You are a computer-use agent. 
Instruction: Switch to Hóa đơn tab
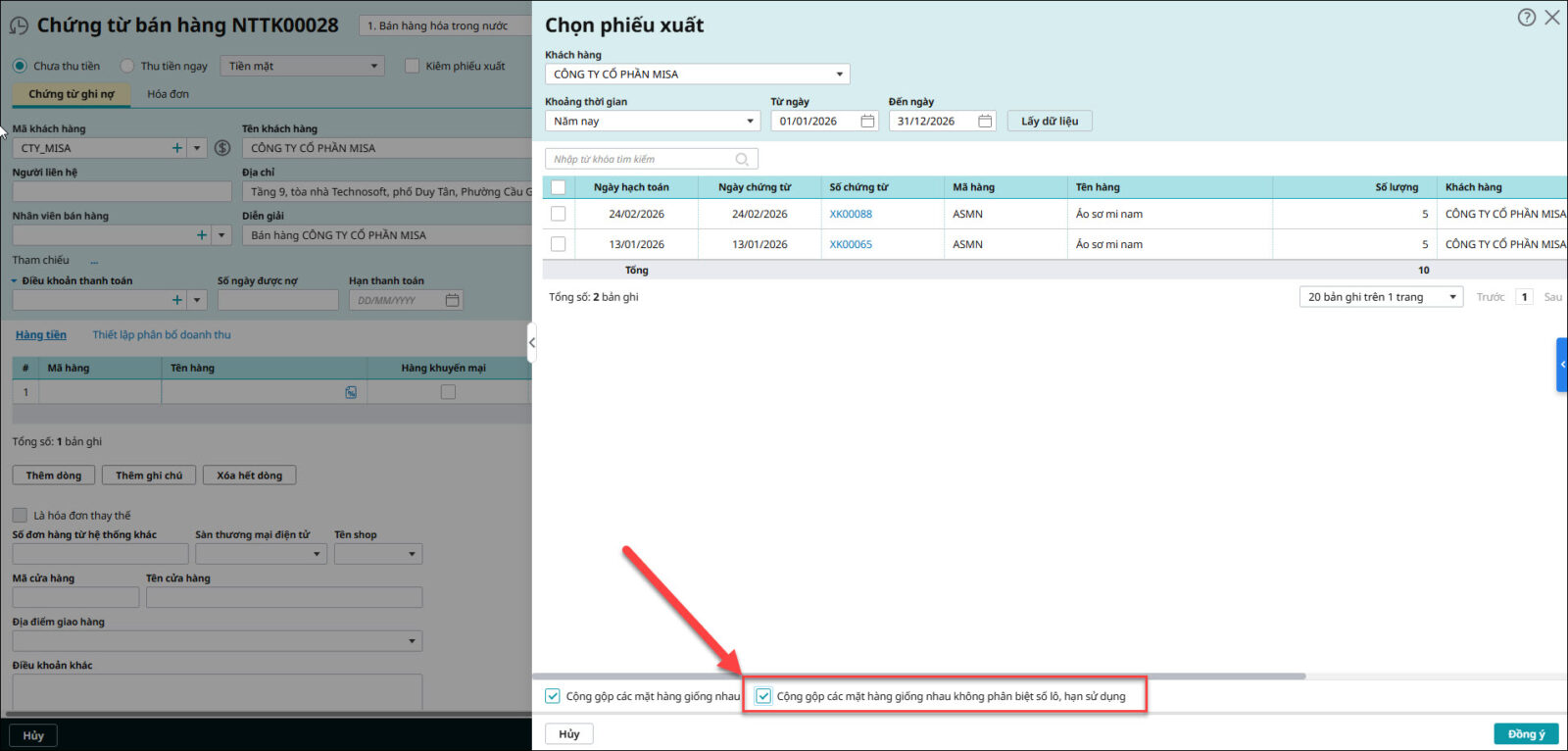click(x=168, y=94)
